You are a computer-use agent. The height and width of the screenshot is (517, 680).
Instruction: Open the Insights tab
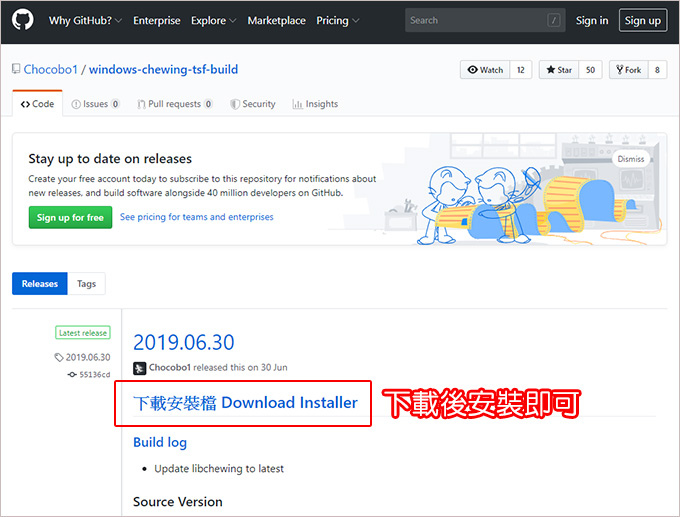[x=315, y=104]
